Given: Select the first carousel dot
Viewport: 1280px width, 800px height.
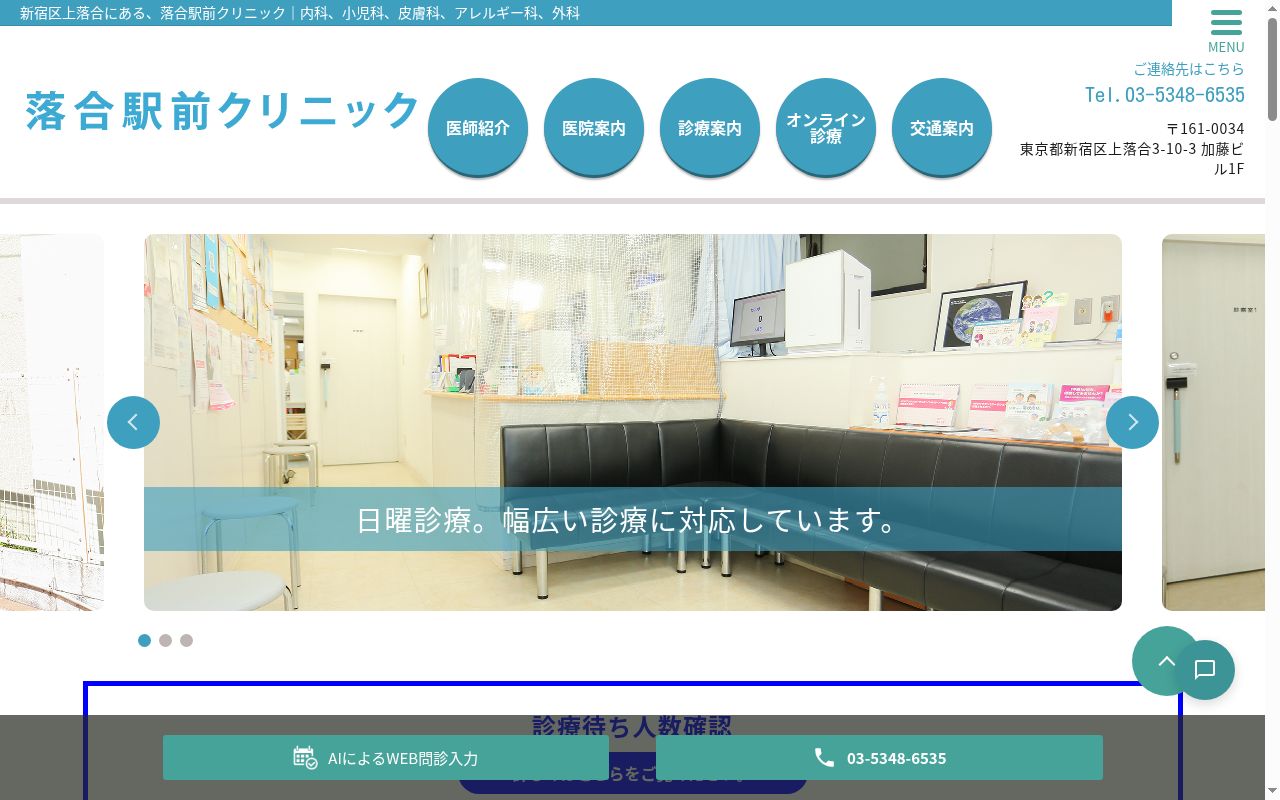Looking at the screenshot, I should click(x=144, y=640).
